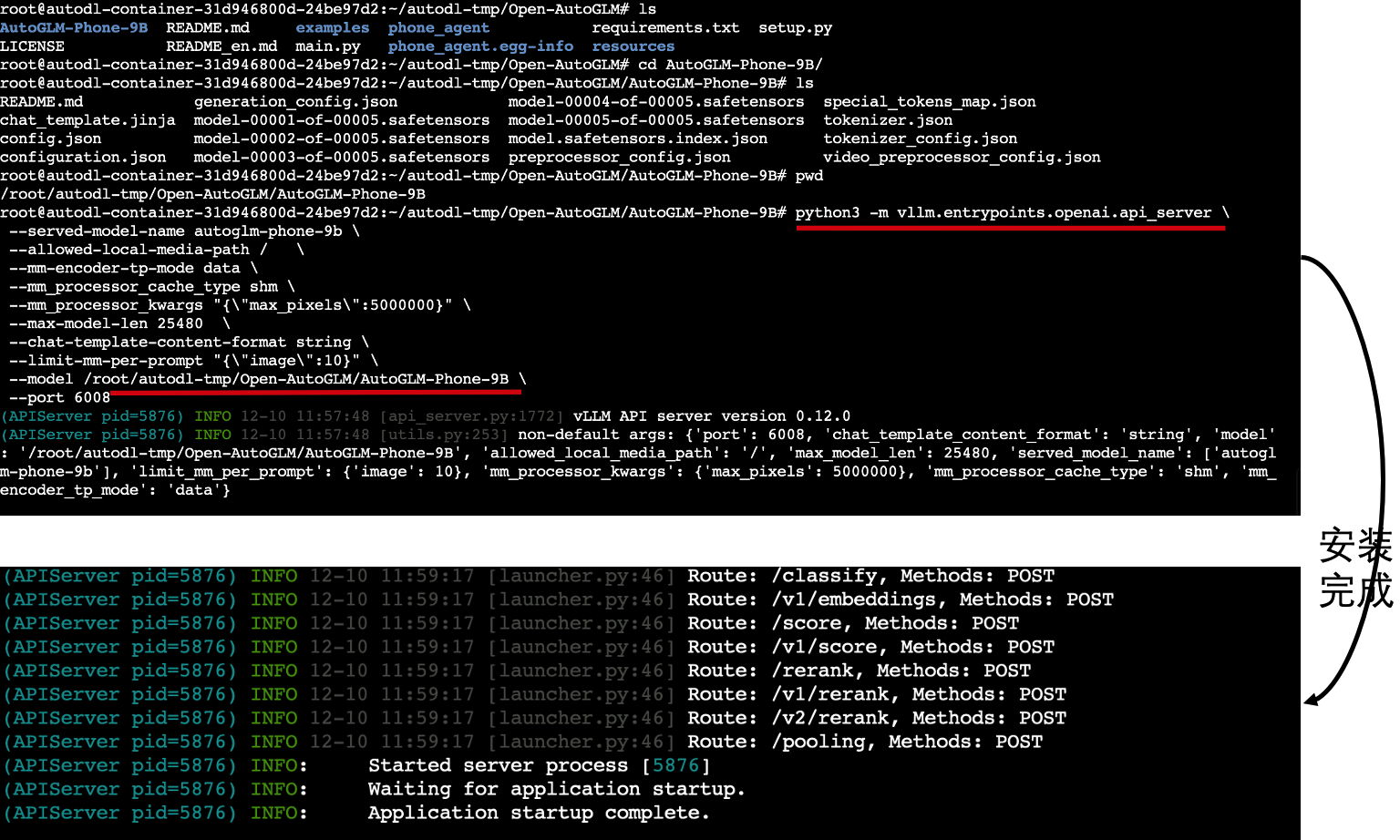Image resolution: width=1400 pixels, height=840 pixels.
Task: Click model-00001-of-00005.safetensors in the listing
Action: click(342, 120)
